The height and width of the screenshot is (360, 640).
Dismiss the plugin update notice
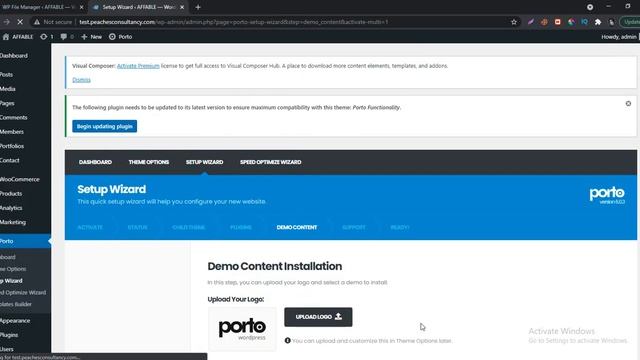(628, 104)
